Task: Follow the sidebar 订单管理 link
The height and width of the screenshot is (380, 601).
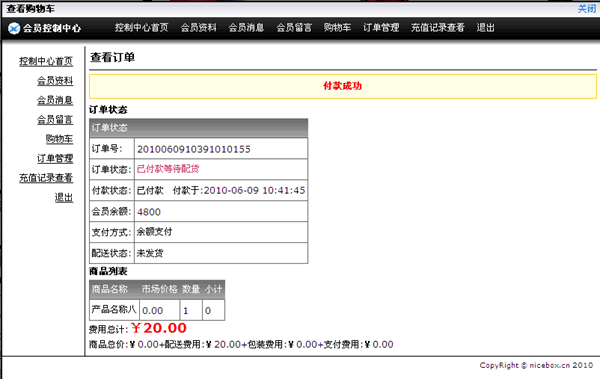Action: point(55,159)
